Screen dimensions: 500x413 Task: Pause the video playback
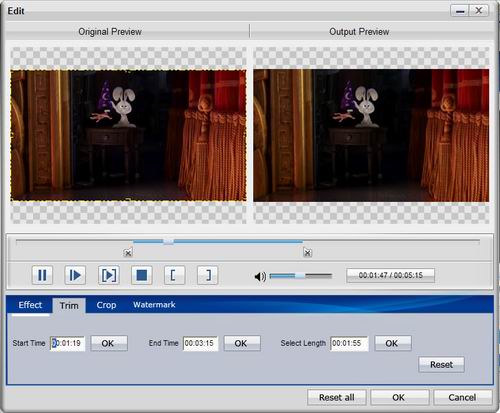[42, 275]
